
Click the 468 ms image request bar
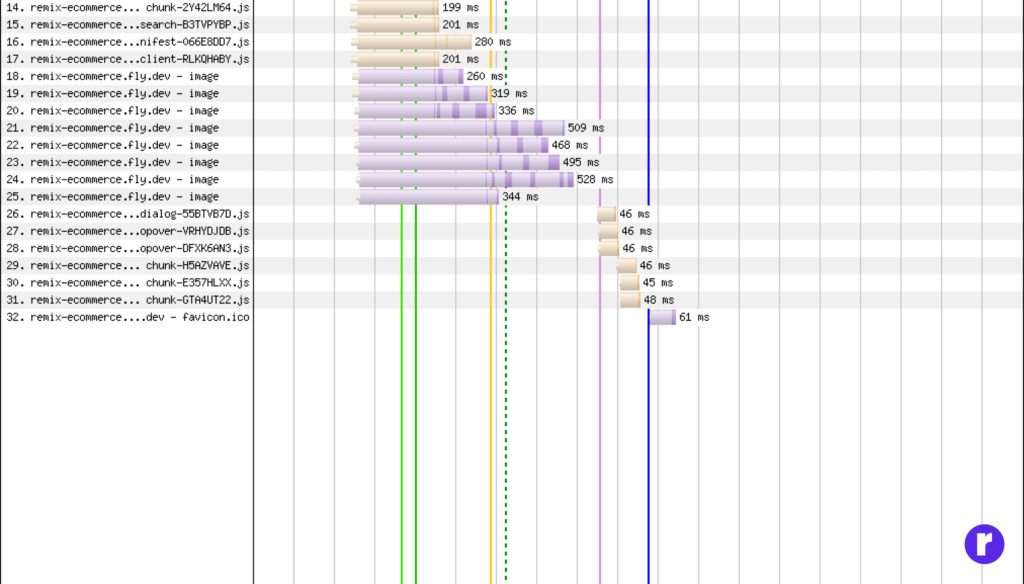(452, 145)
